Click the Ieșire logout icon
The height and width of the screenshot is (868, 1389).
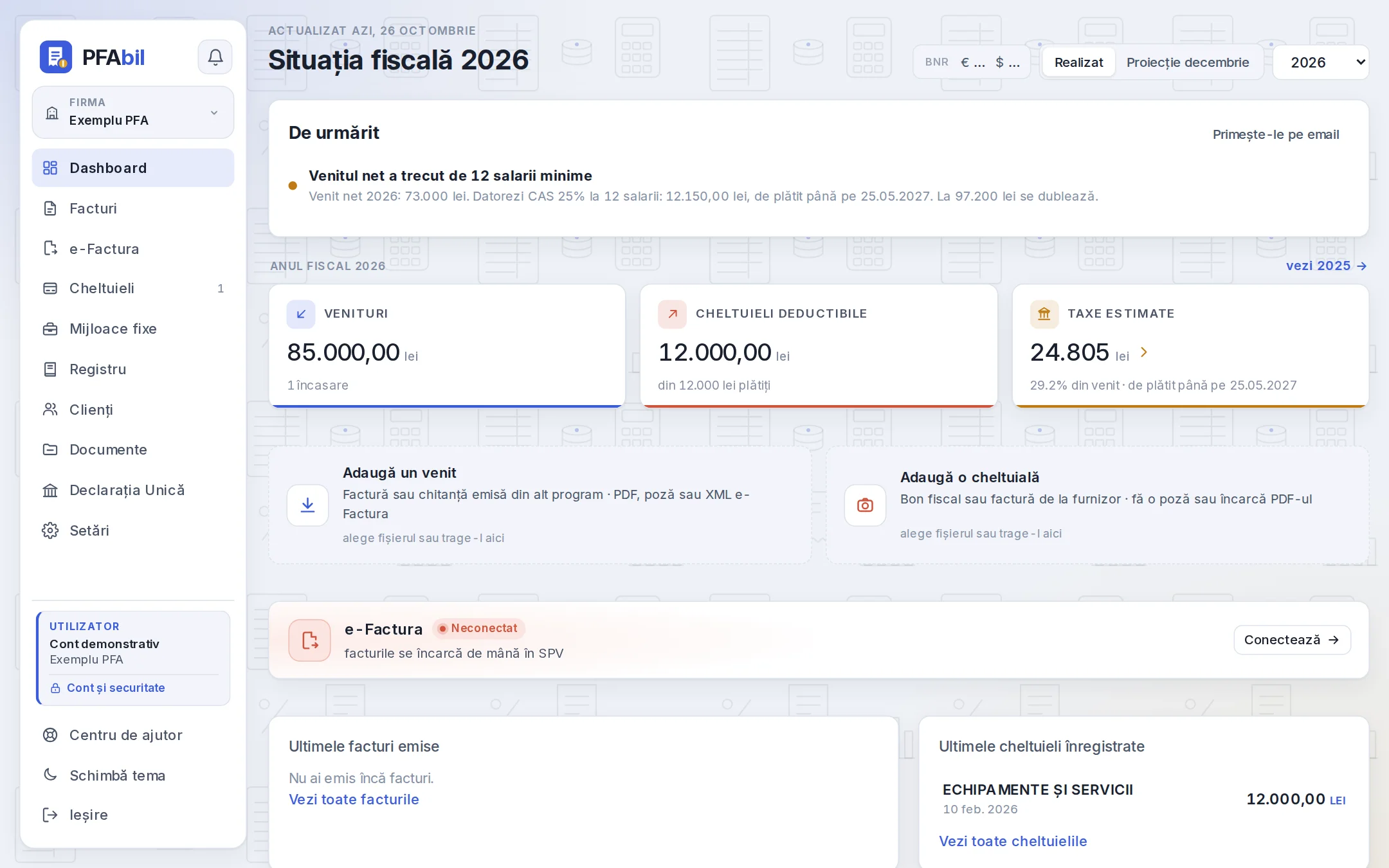(x=50, y=815)
